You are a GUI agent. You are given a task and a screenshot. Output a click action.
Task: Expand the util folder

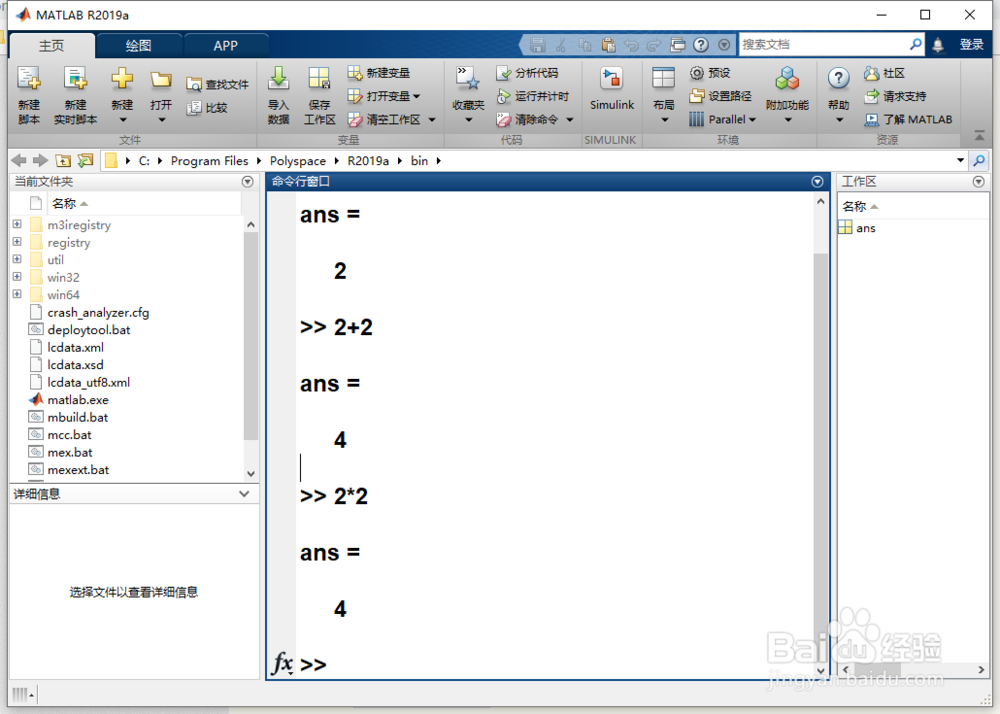[17, 259]
